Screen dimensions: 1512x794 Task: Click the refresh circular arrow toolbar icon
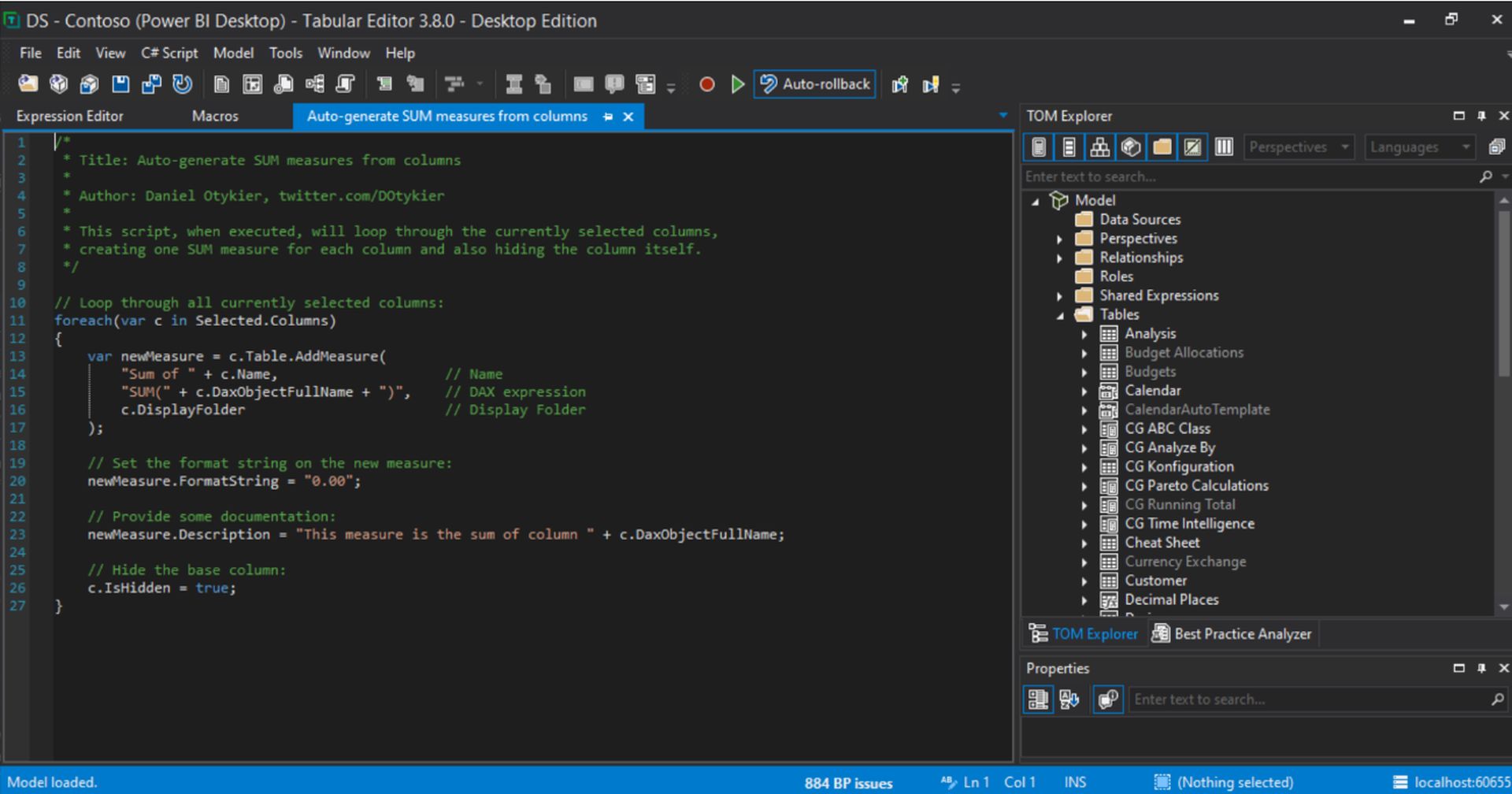(x=183, y=84)
